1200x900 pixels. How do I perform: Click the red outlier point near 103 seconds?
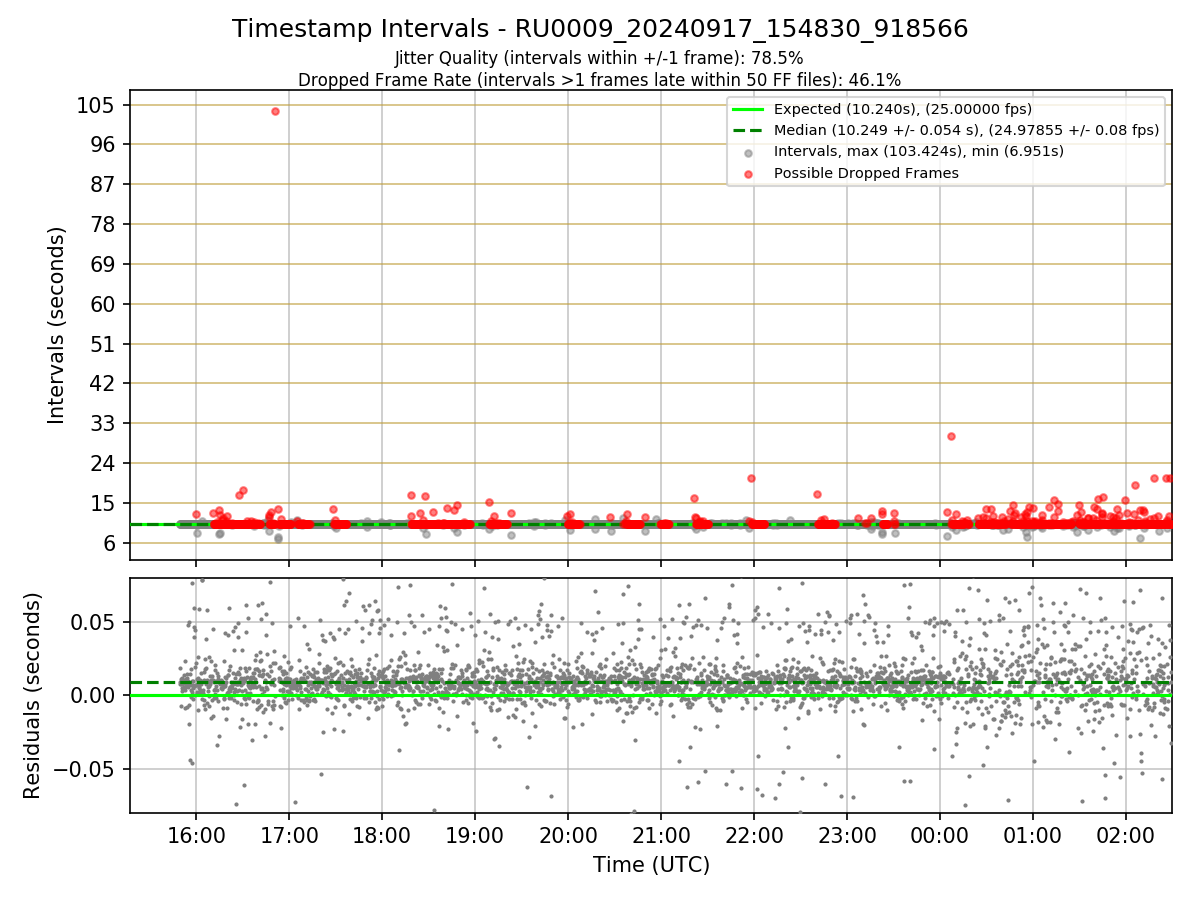[275, 111]
